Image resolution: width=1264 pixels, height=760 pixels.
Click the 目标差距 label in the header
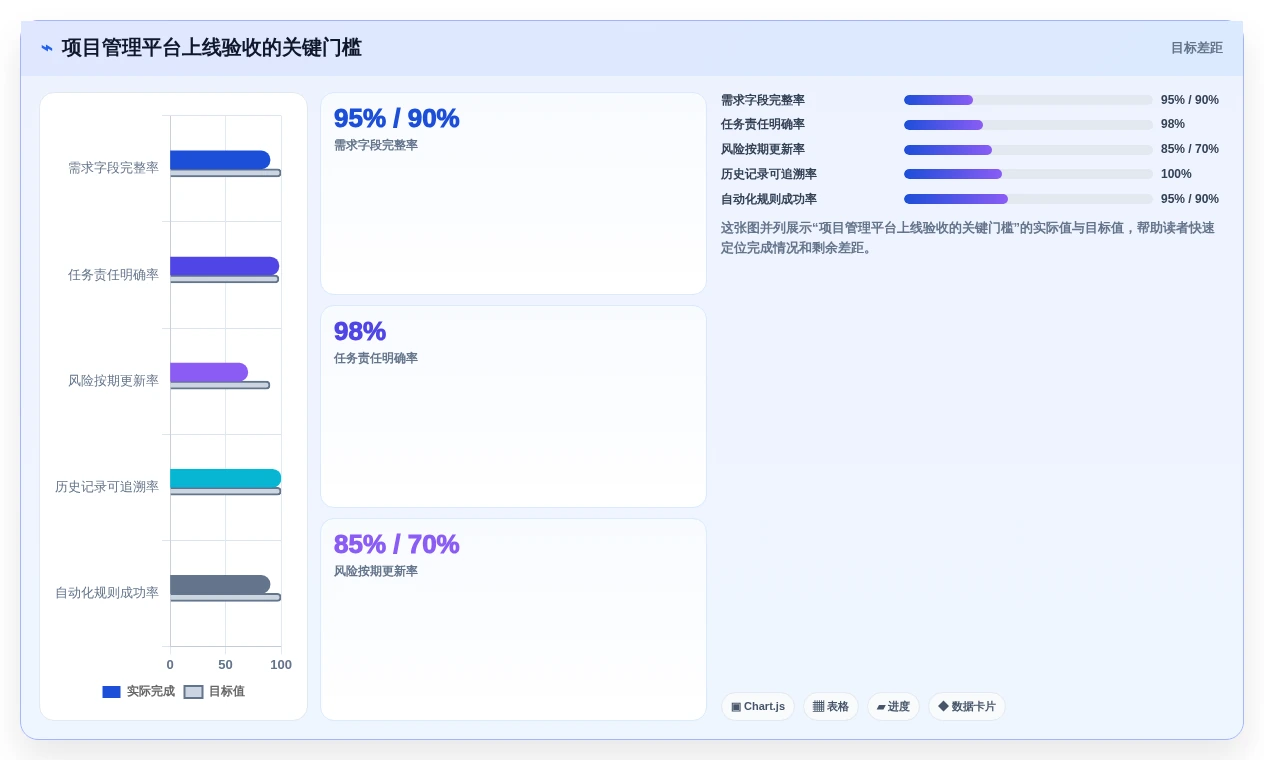[x=1196, y=48]
